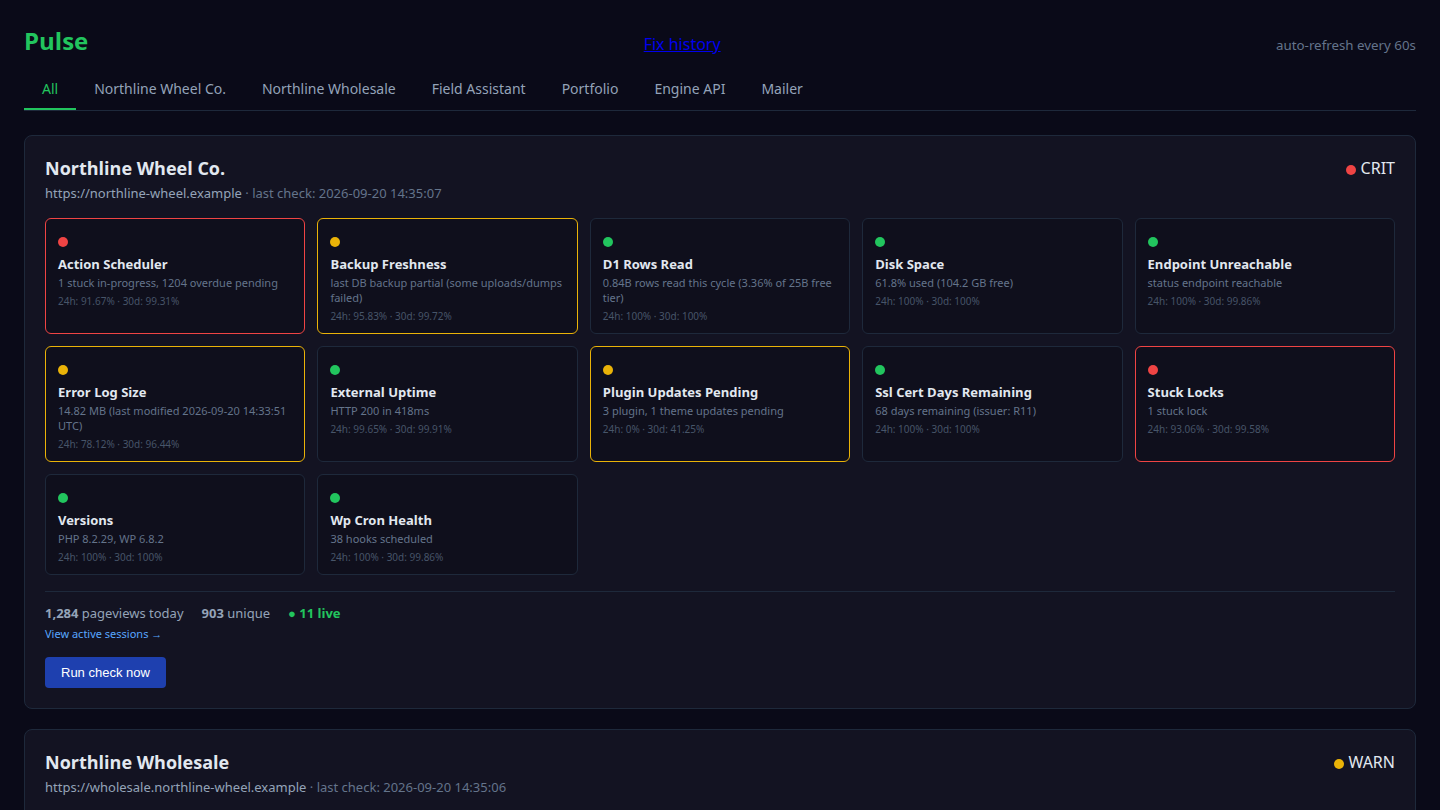Screen dimensions: 1440x810
Task: Click '1 stuck in-progress, 1204 overdue pending' text
Action: [168, 283]
